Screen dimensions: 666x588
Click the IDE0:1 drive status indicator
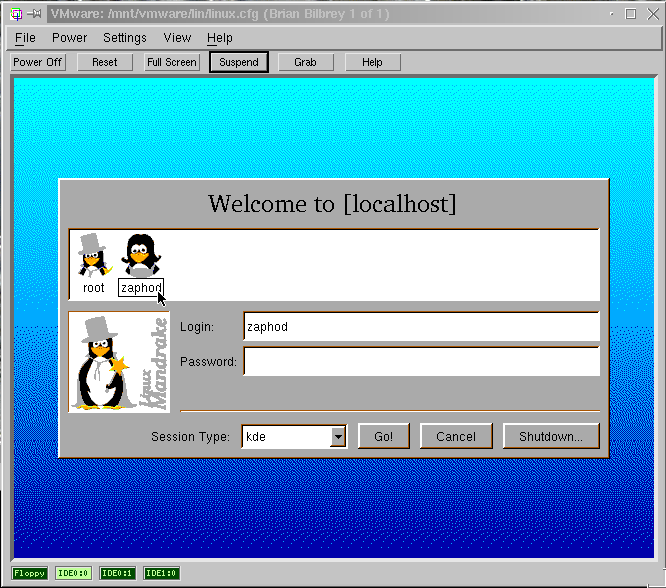point(117,573)
